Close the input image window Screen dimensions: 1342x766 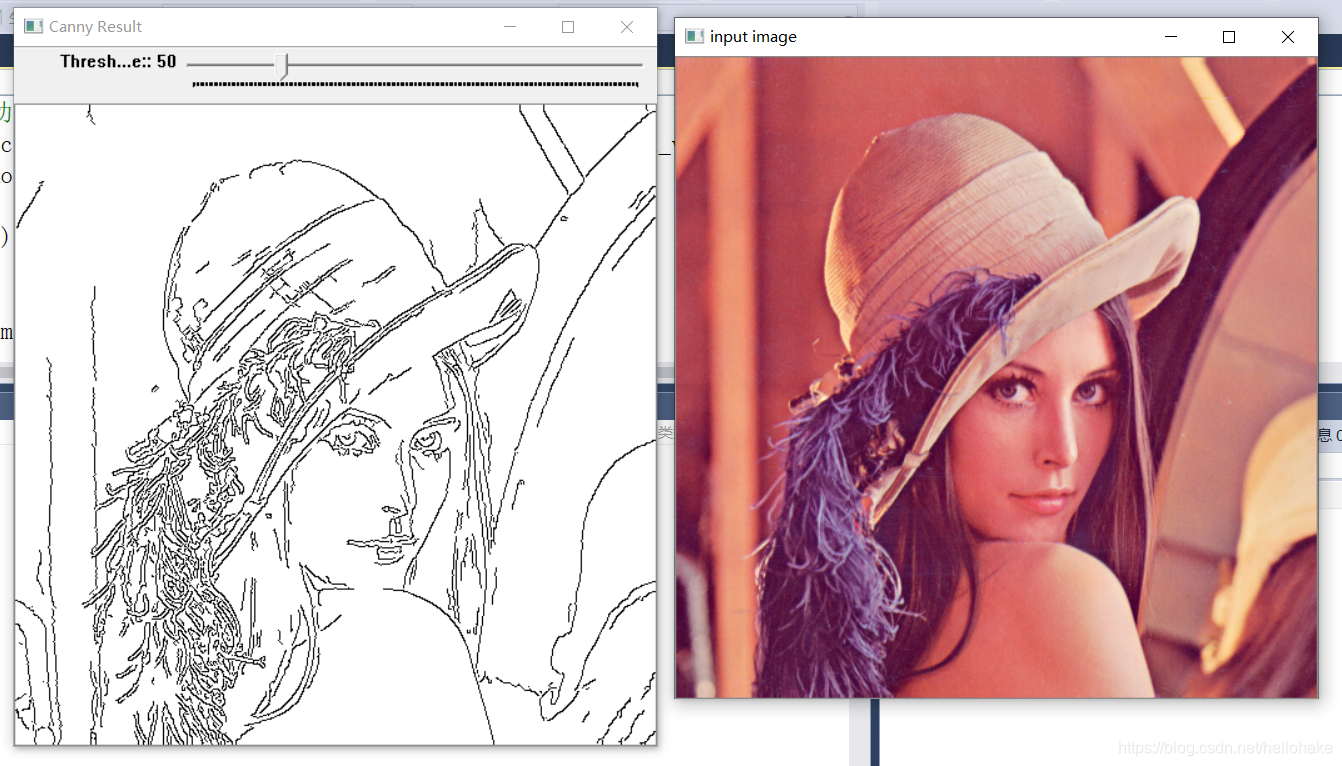pyautogui.click(x=1288, y=37)
